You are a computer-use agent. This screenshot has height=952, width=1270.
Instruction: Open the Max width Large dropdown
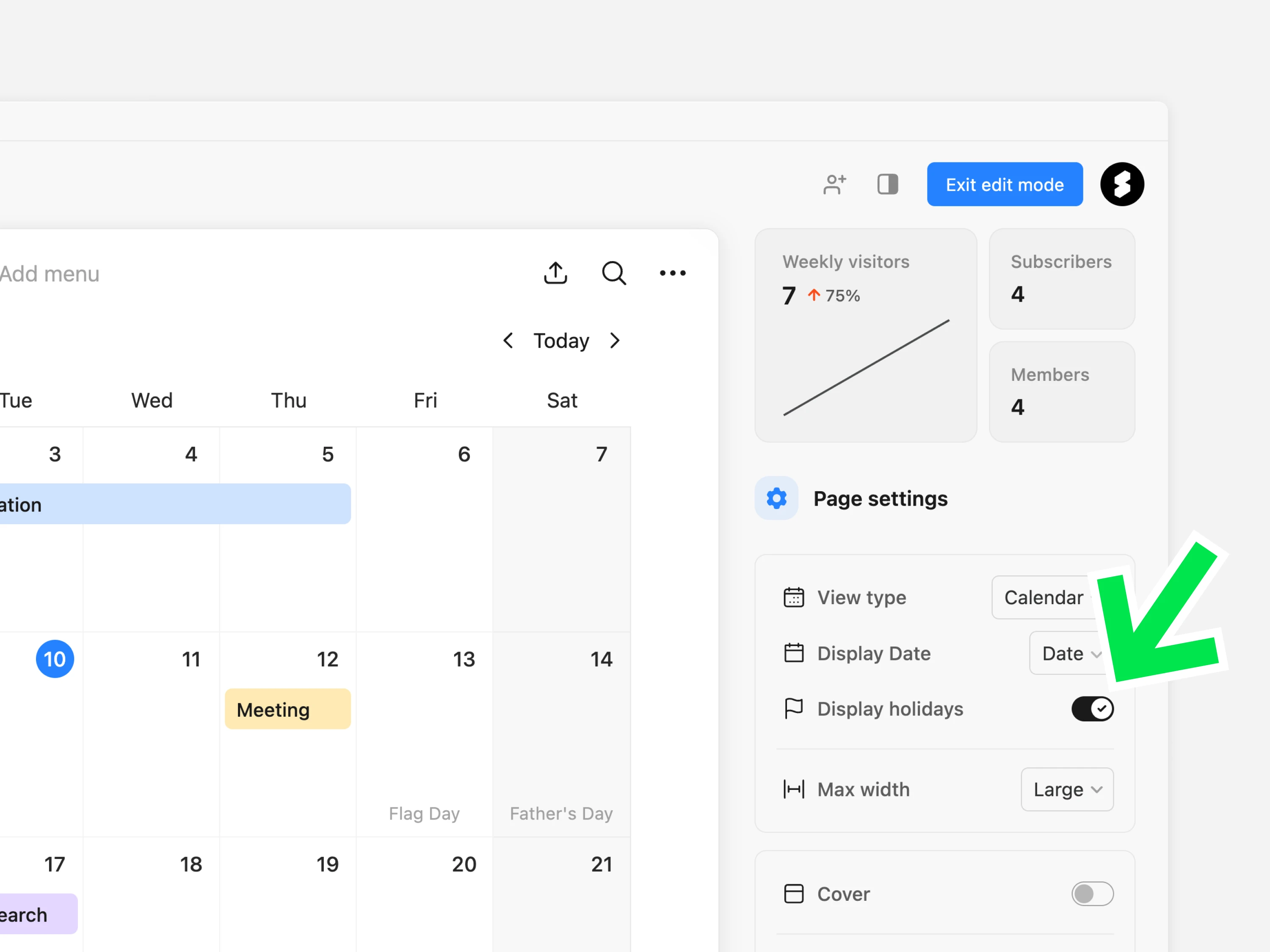[1067, 789]
